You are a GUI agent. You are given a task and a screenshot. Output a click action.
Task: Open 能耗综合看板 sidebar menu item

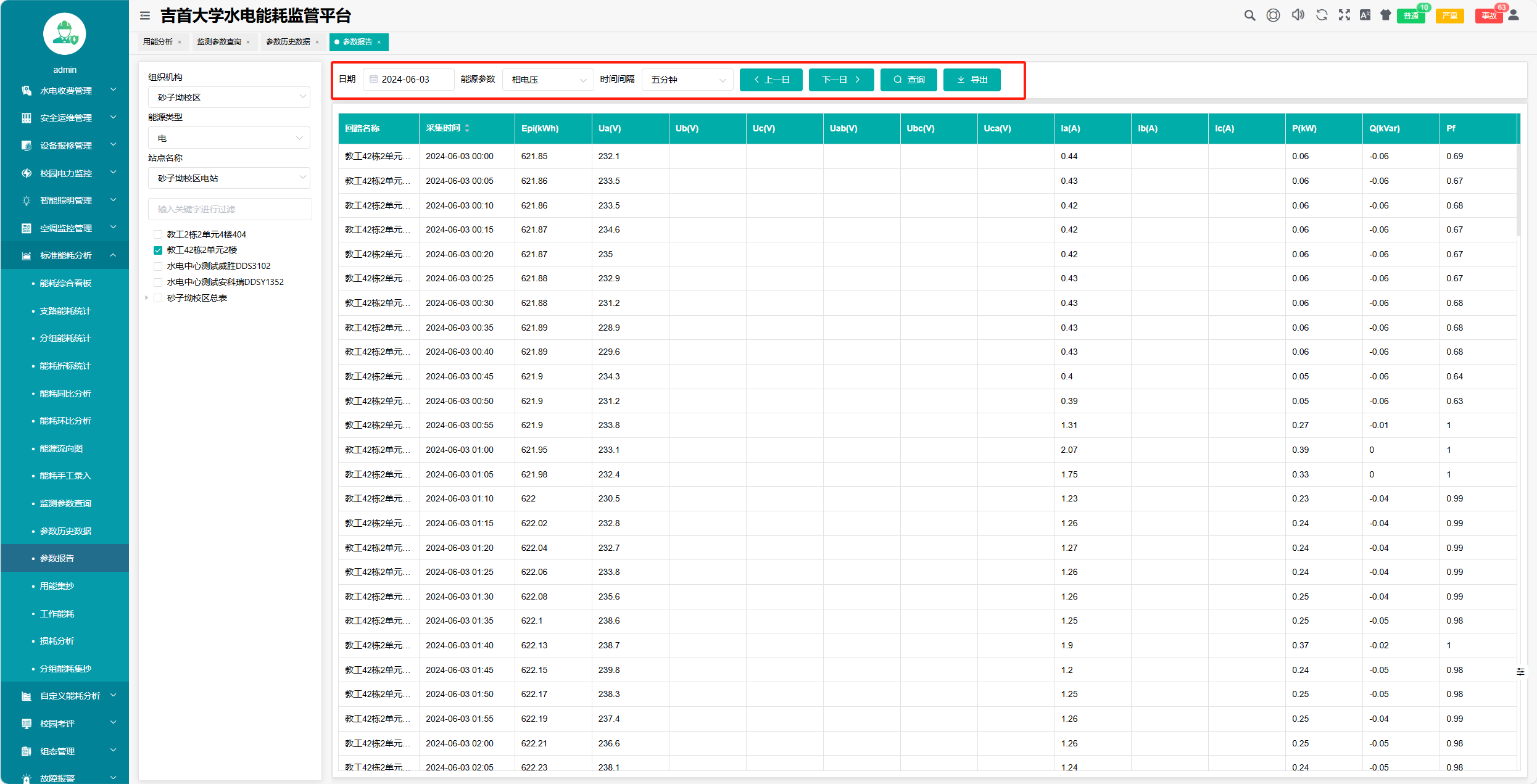(x=65, y=283)
